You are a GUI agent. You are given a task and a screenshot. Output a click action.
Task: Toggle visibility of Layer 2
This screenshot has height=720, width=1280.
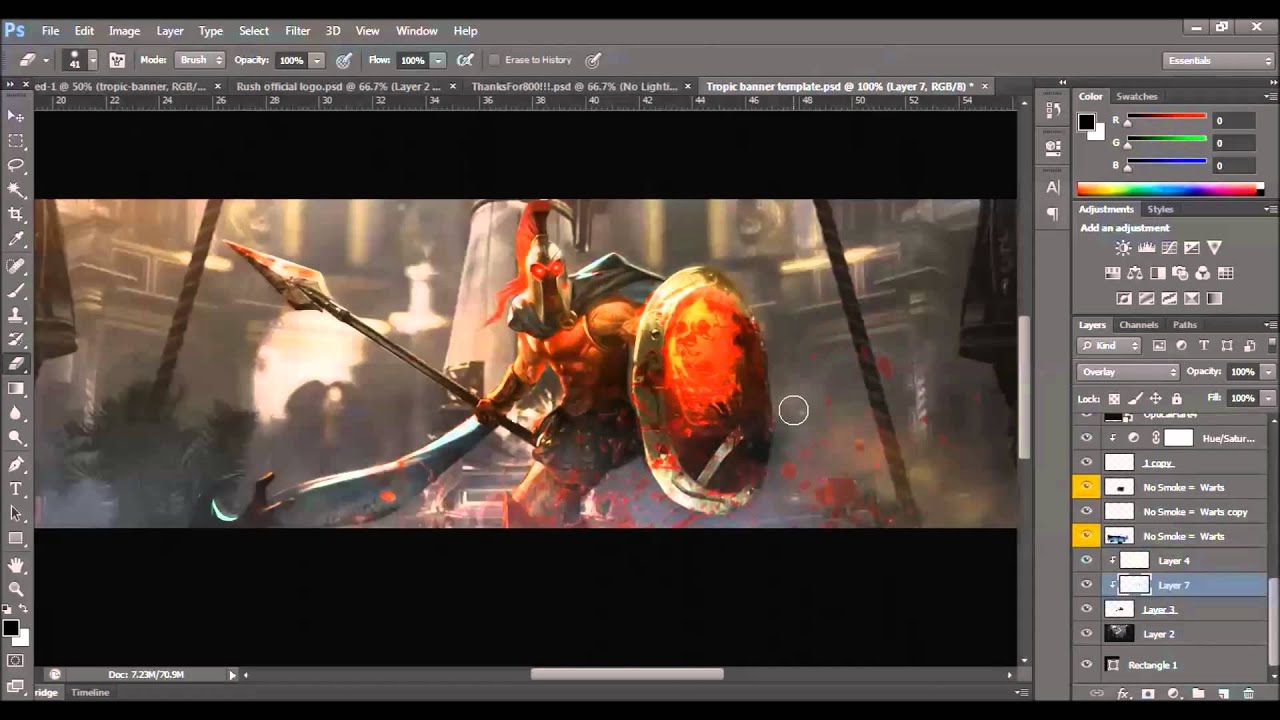tap(1086, 634)
